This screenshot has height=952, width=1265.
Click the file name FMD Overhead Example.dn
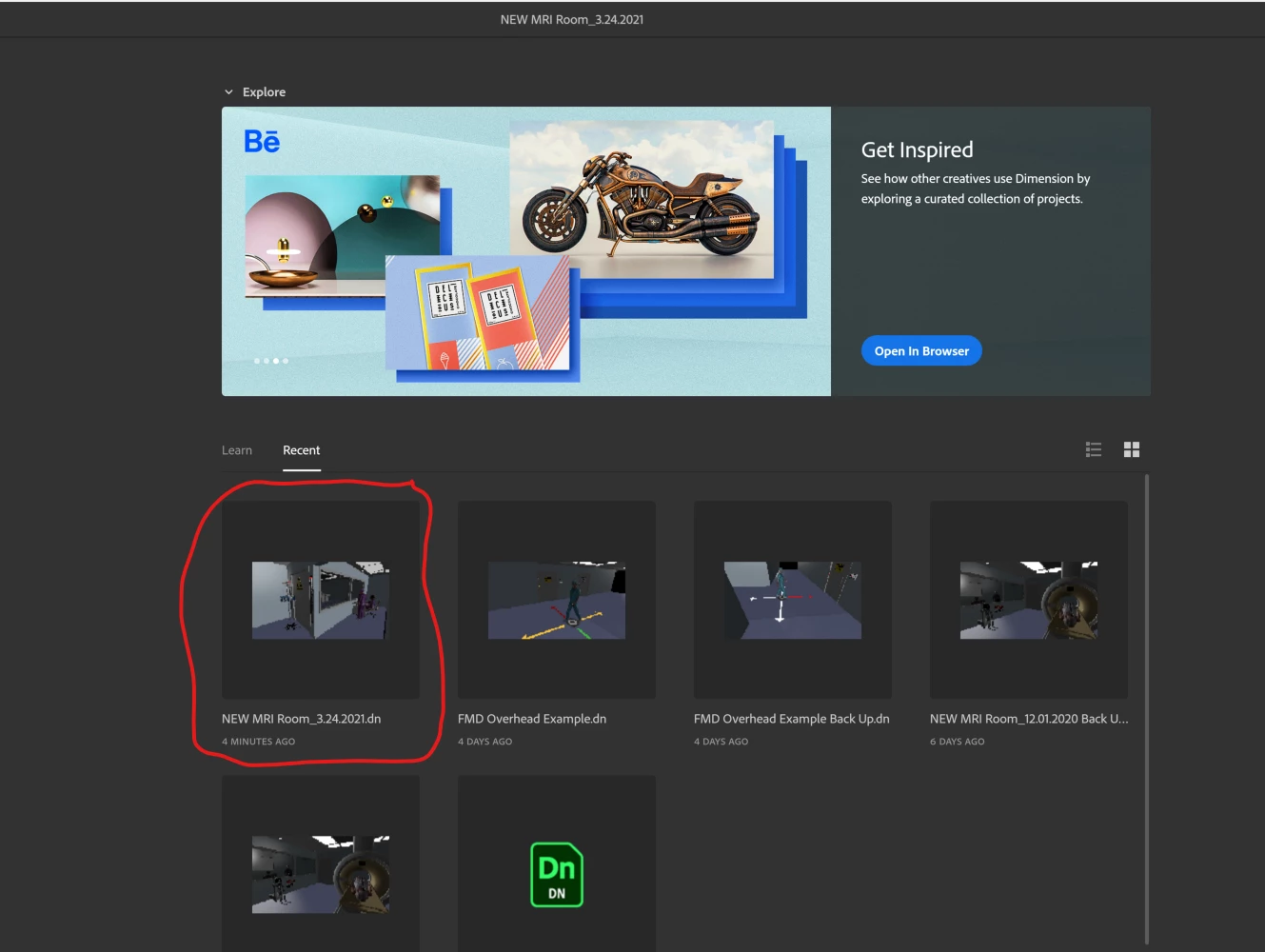point(532,719)
